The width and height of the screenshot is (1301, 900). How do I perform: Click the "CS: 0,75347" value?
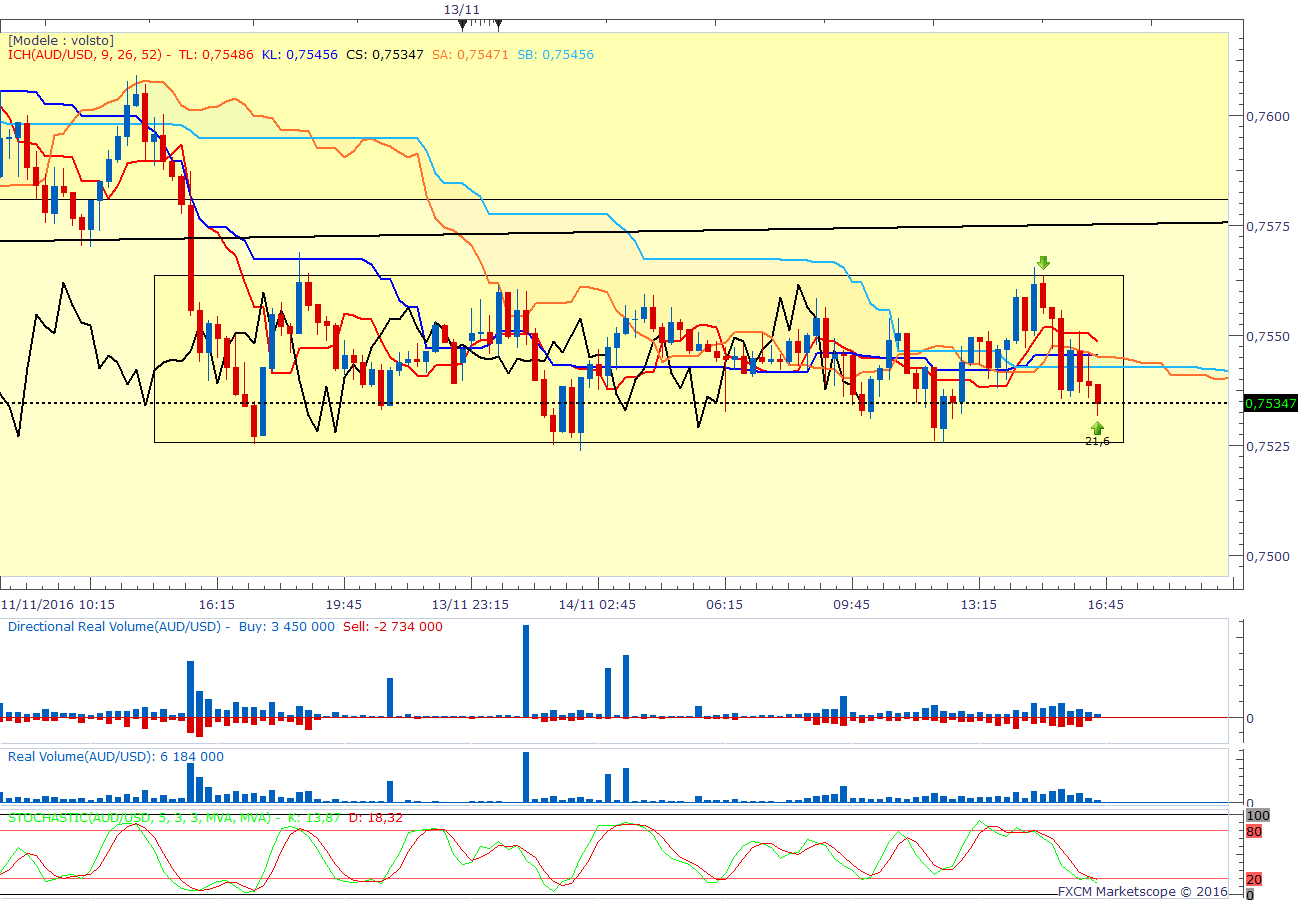(x=385, y=54)
